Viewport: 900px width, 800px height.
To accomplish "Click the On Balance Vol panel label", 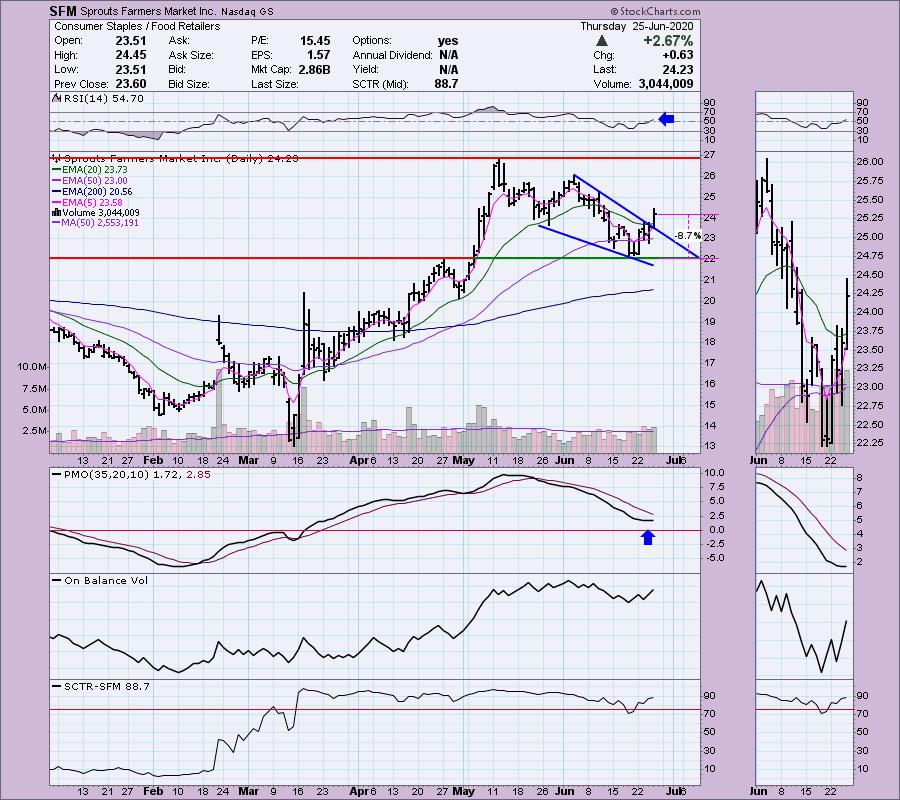I will [x=100, y=581].
